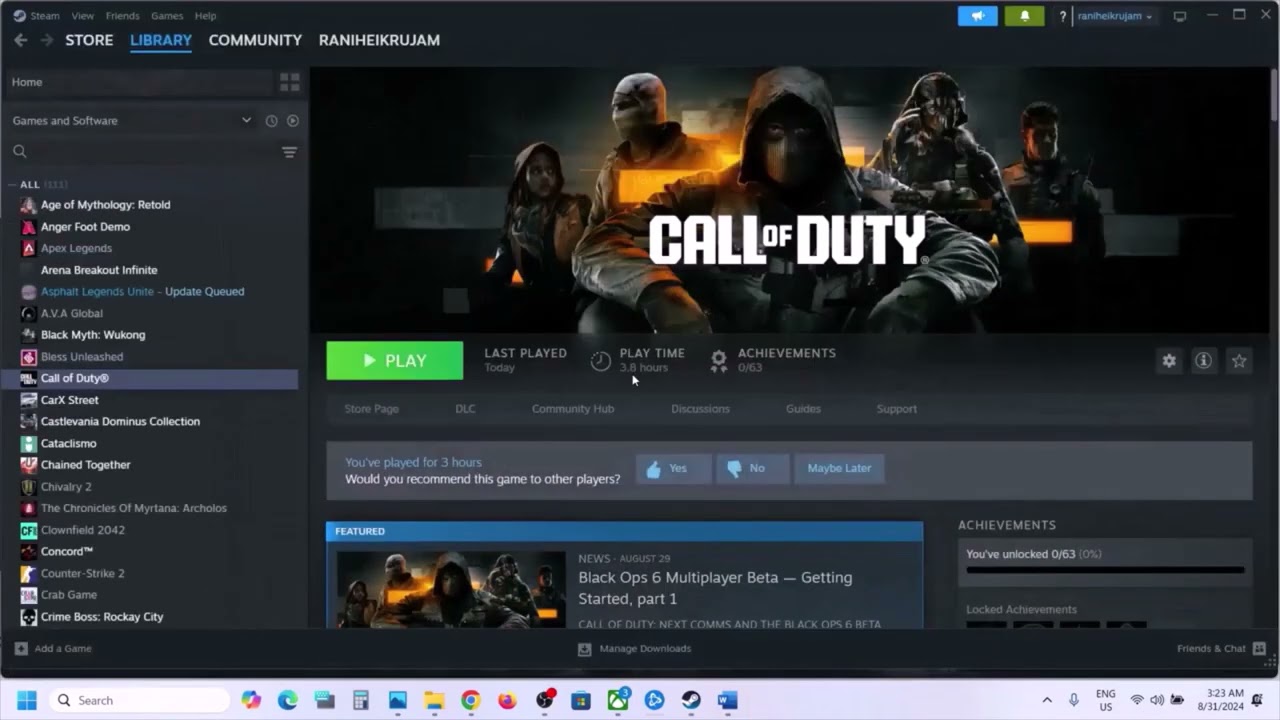Open the Games menu

click(x=167, y=16)
